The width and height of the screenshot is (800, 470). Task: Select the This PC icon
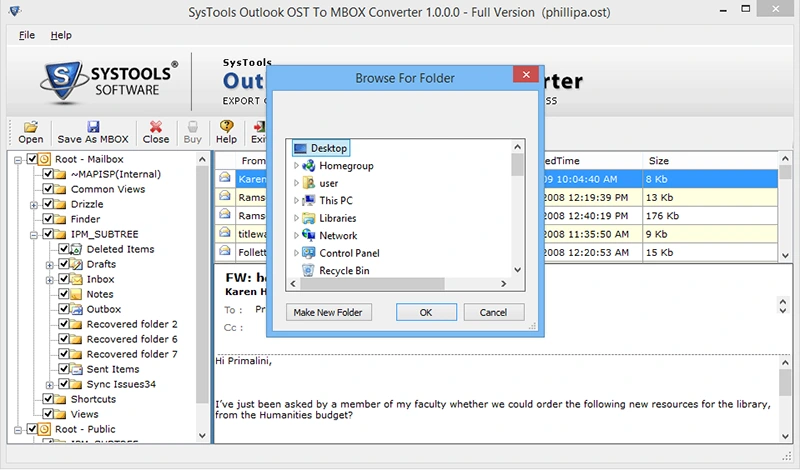(309, 201)
